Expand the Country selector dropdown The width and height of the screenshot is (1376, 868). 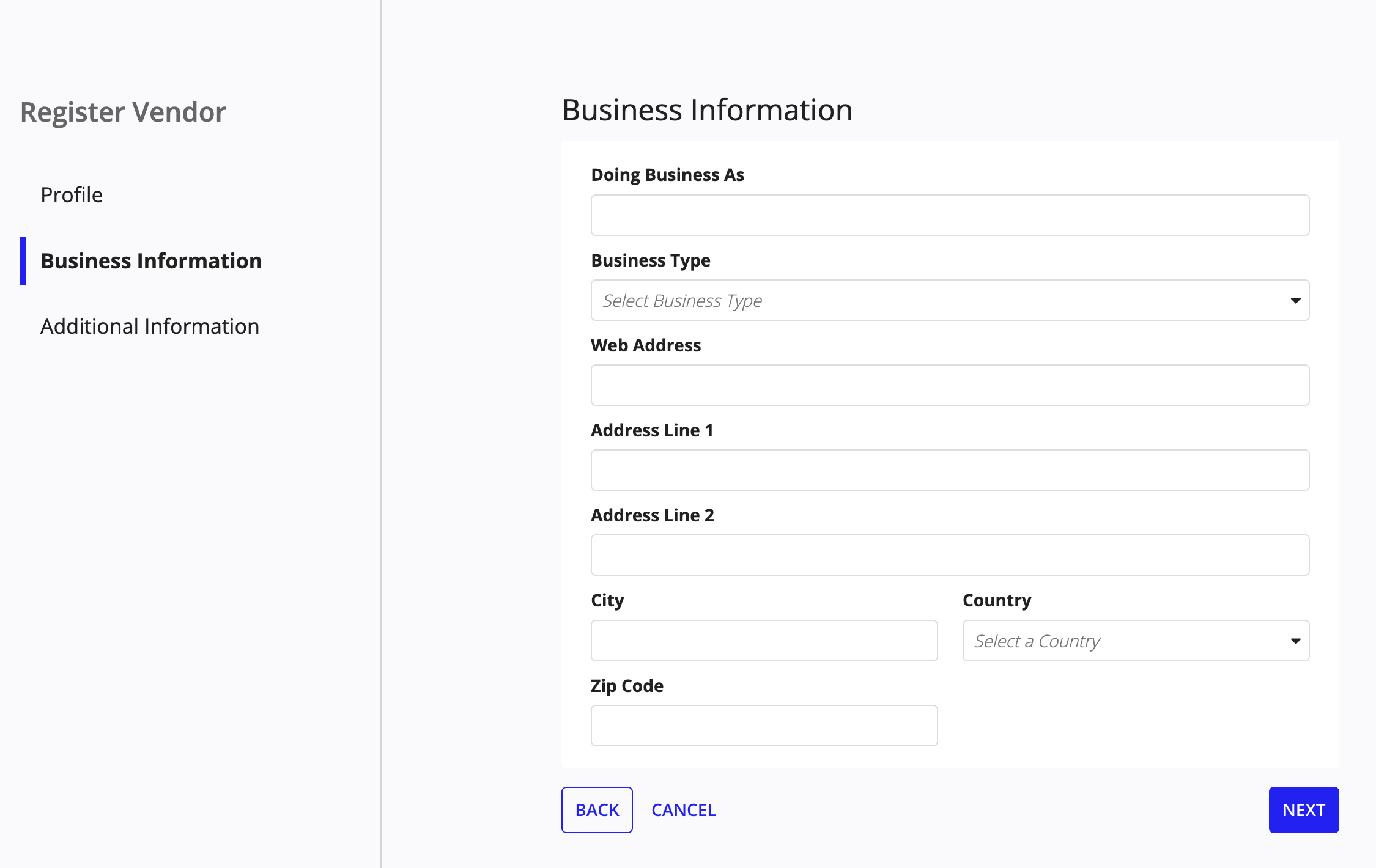[x=1136, y=640]
